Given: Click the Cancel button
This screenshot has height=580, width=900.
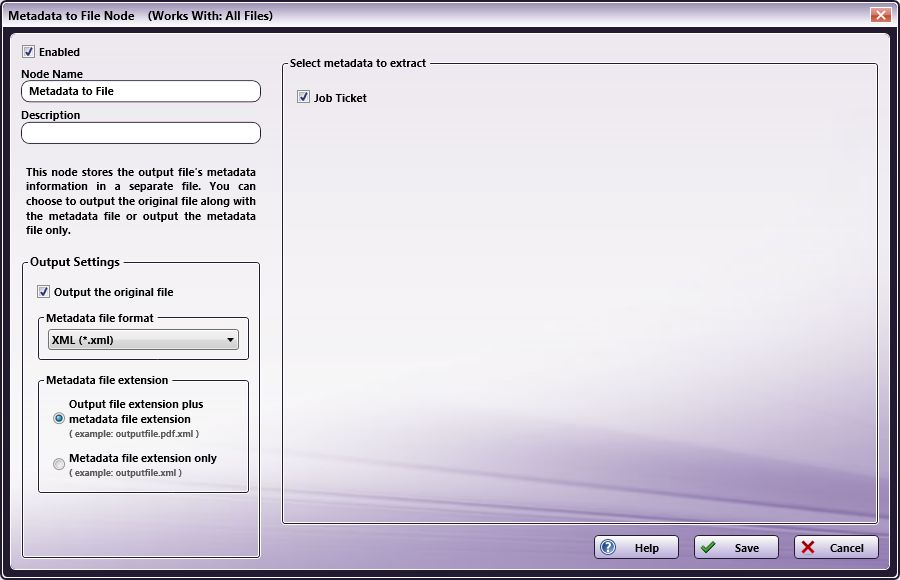Looking at the screenshot, I should [836, 547].
